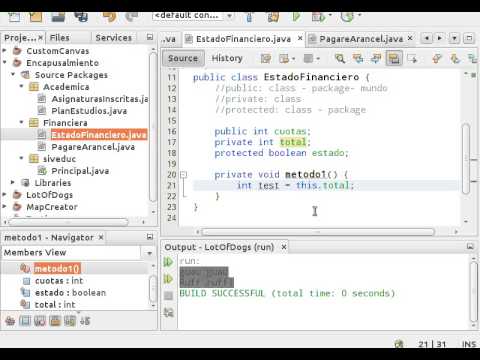Click the Profile Project toolbar icon
The width and height of the screenshot is (480, 360).
coord(347,16)
